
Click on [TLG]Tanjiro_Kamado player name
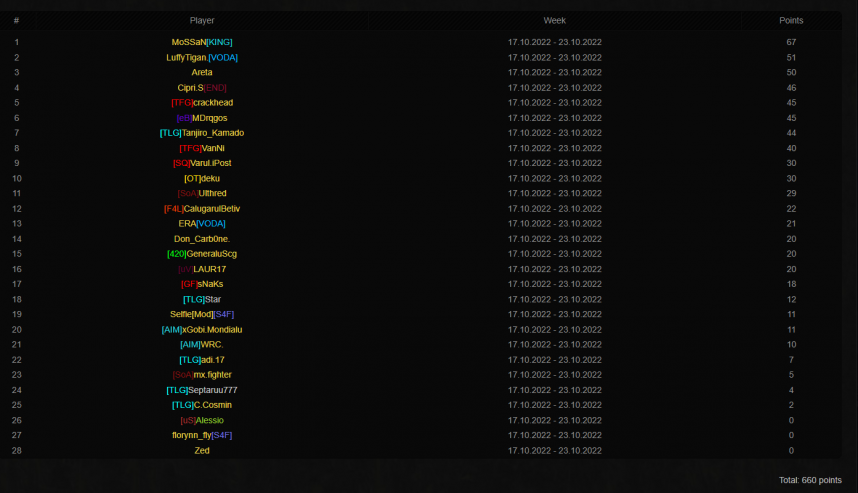202,133
